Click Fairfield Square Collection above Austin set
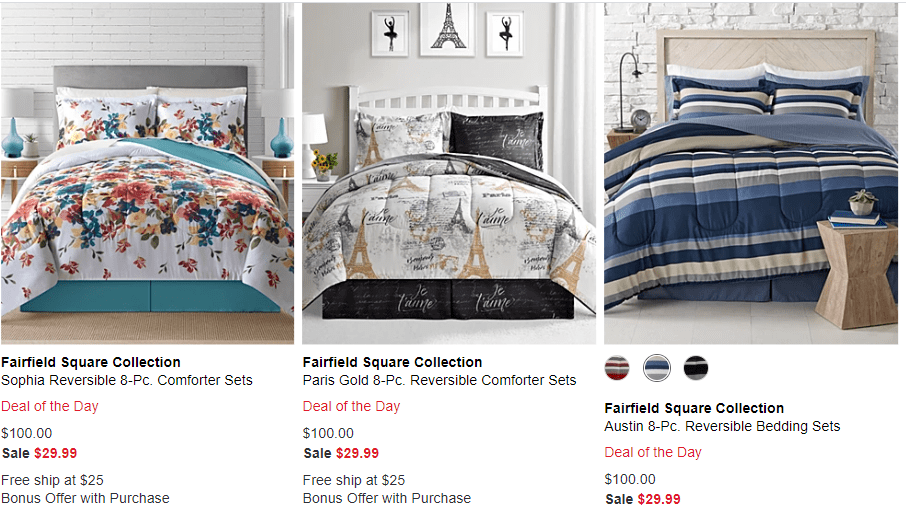 point(694,408)
